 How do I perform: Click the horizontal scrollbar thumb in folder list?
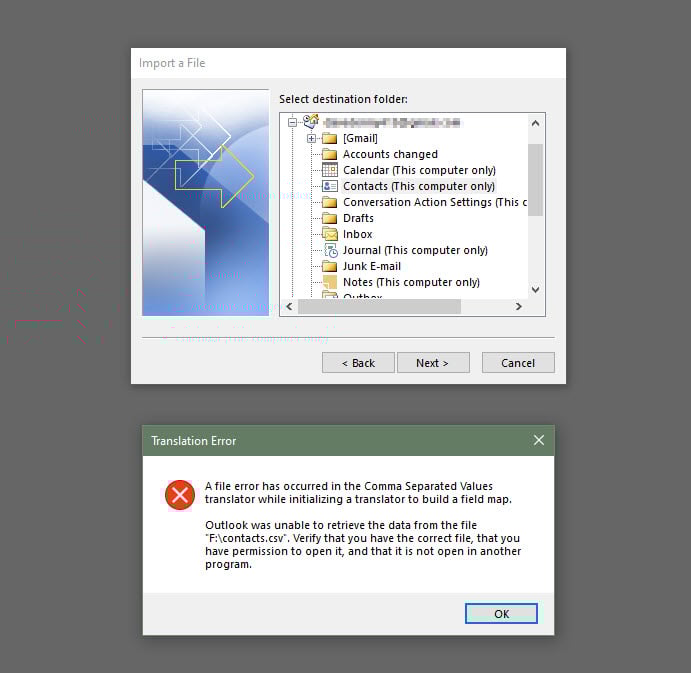[379, 306]
